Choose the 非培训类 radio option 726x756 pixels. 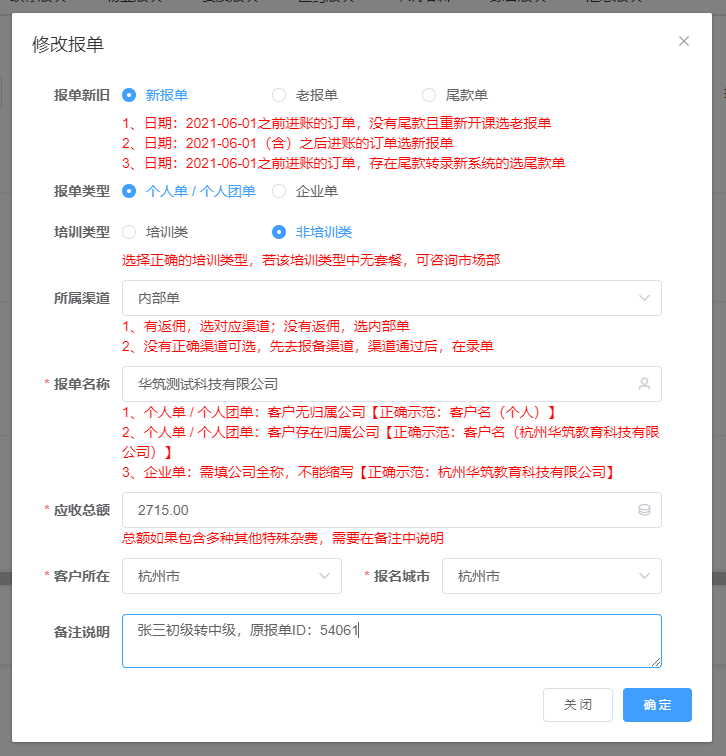tap(279, 232)
